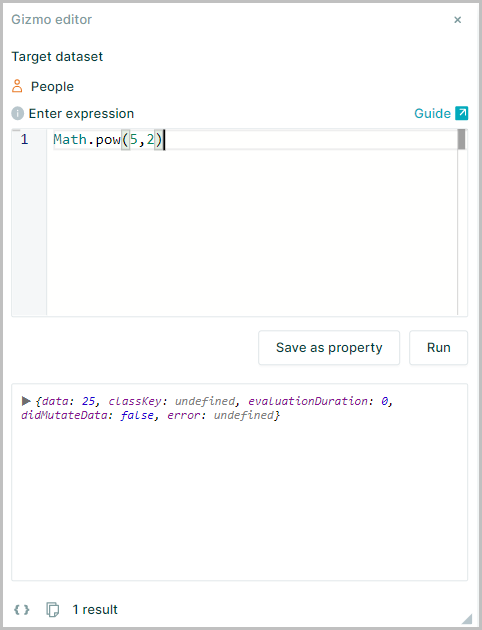Click the curly braces JSON view icon
Image resolution: width=482 pixels, height=630 pixels.
[22, 610]
